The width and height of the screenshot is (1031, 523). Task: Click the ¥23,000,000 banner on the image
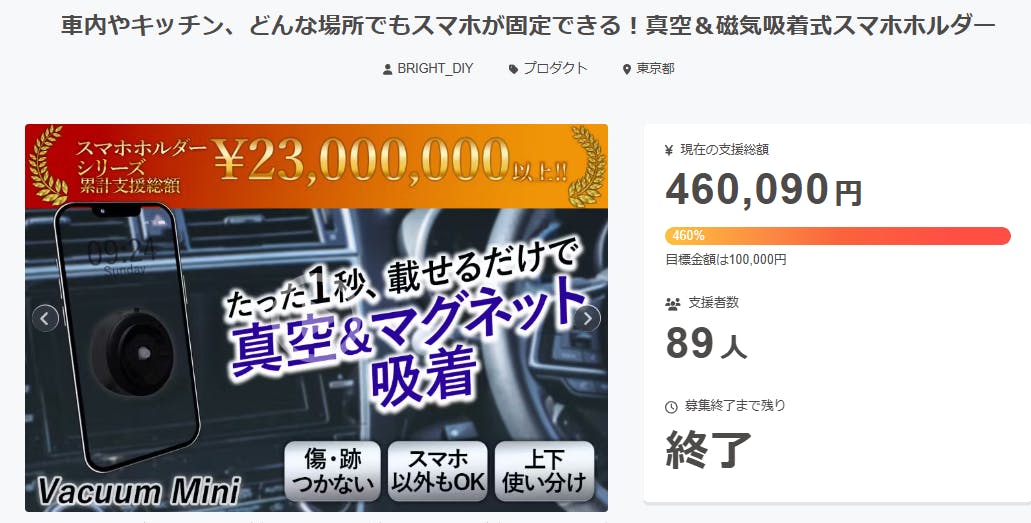click(316, 166)
